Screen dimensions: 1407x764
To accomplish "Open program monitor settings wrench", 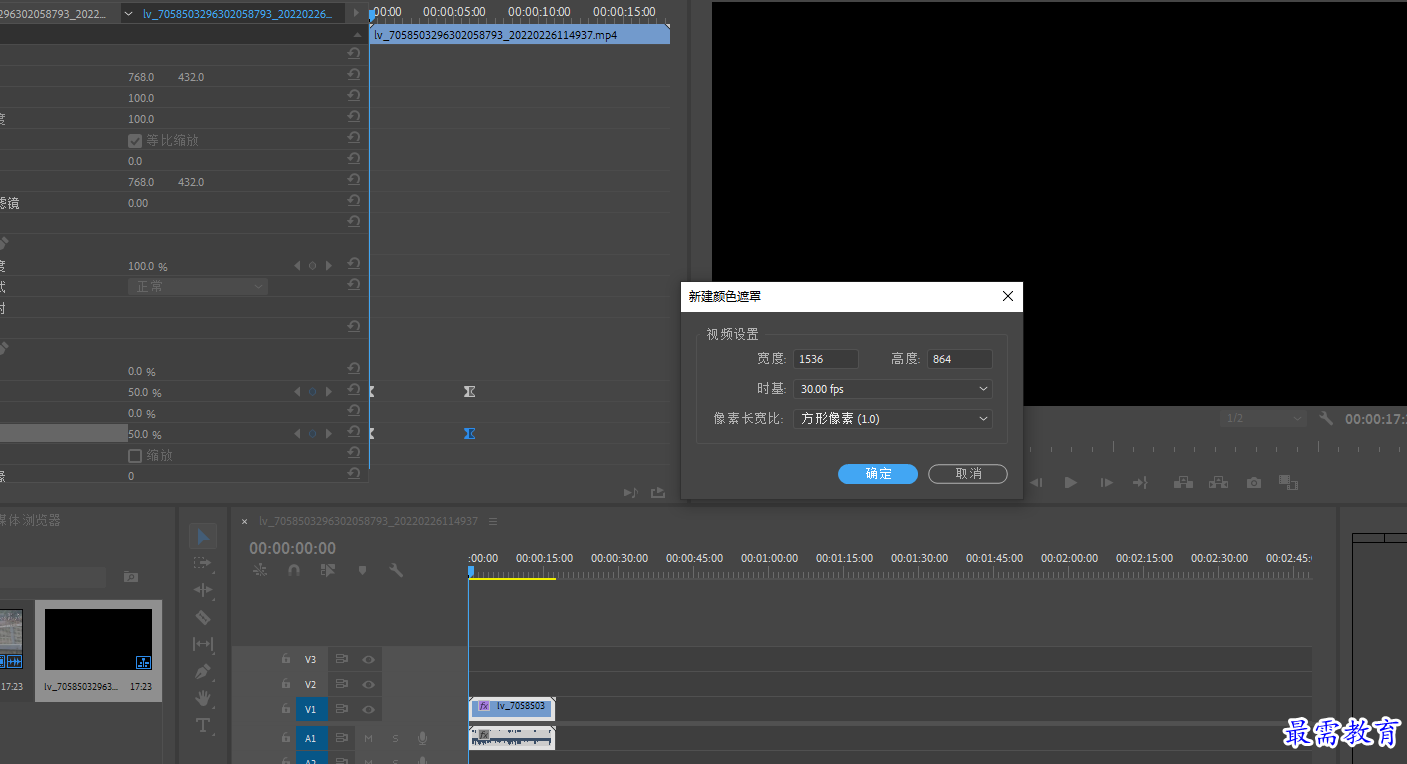I will click(x=1327, y=418).
